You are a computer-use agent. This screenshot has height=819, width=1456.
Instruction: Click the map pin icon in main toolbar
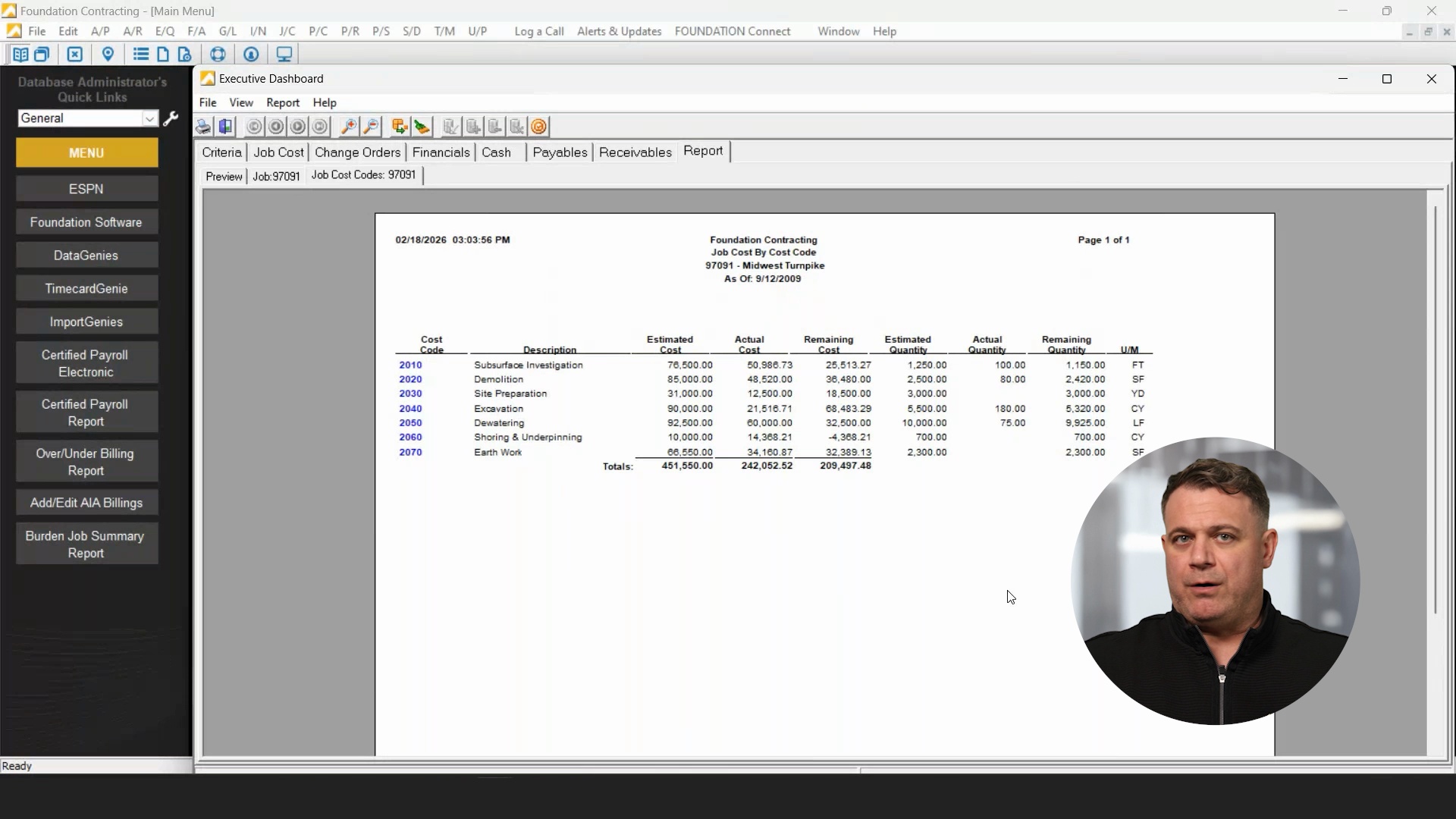[x=108, y=54]
